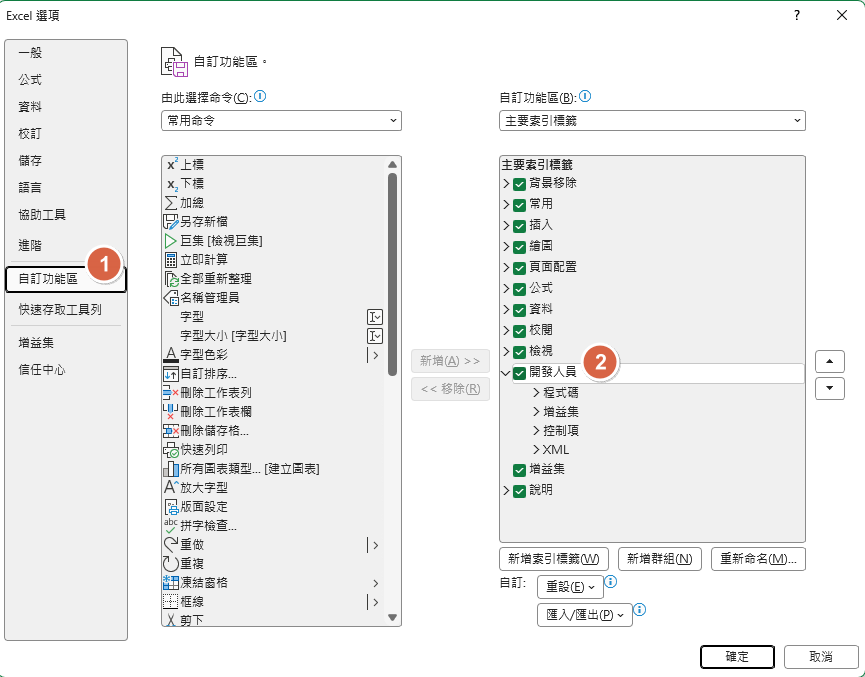Click the info icon beside 由此選擇命令
The height and width of the screenshot is (677, 865).
260,97
